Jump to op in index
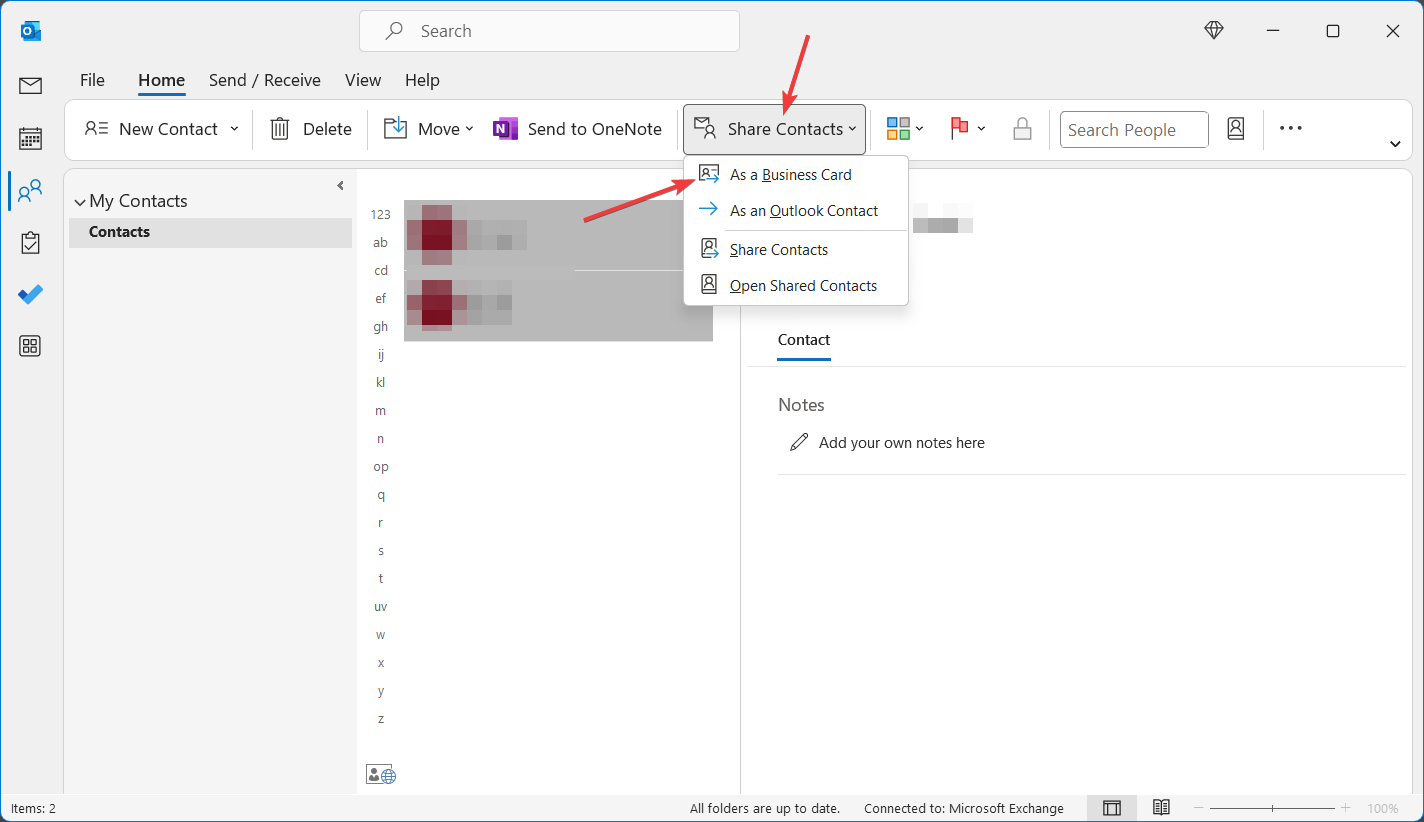This screenshot has width=1424, height=822. [380, 466]
